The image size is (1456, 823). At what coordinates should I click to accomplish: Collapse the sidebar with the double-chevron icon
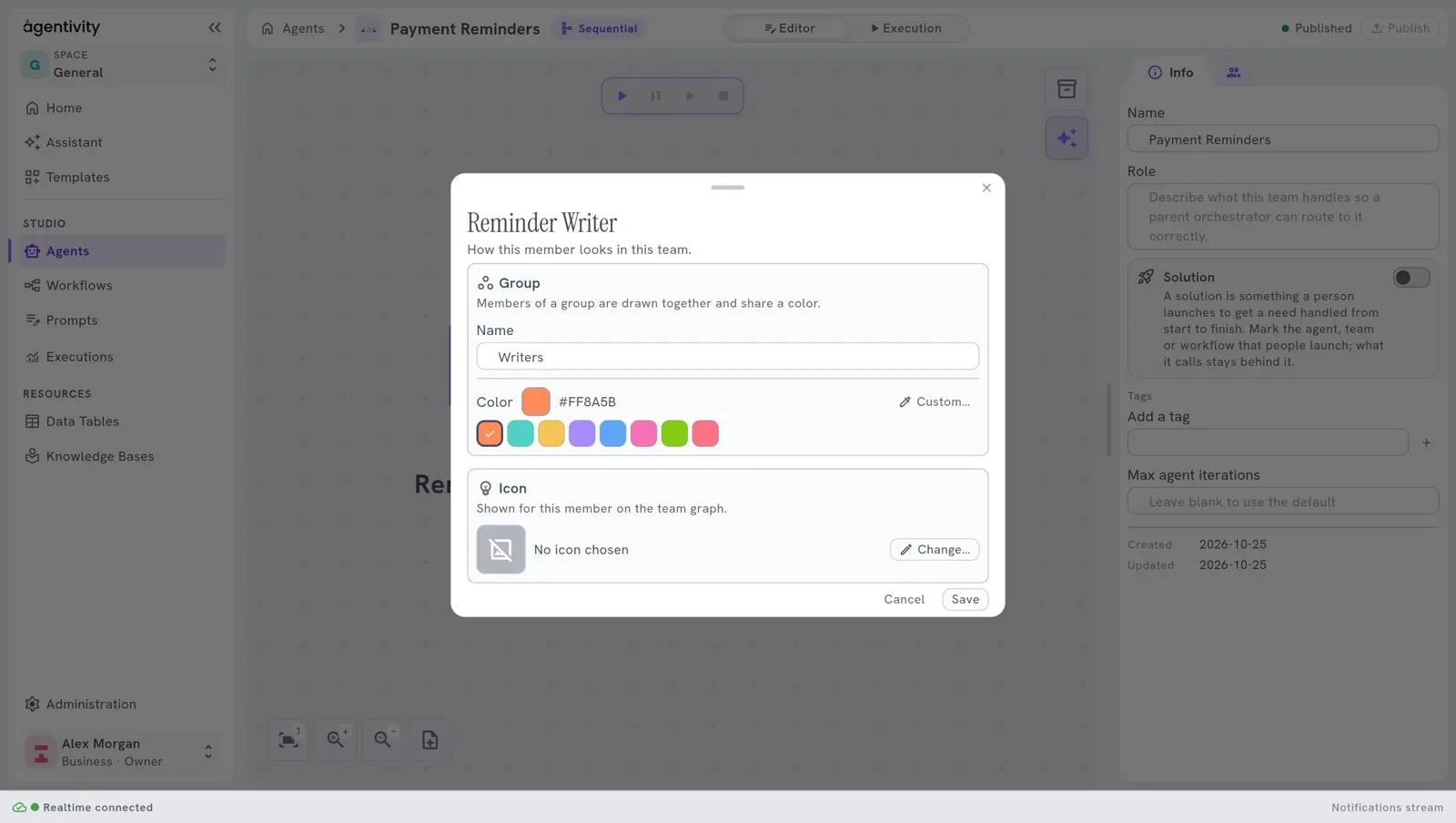(x=215, y=27)
